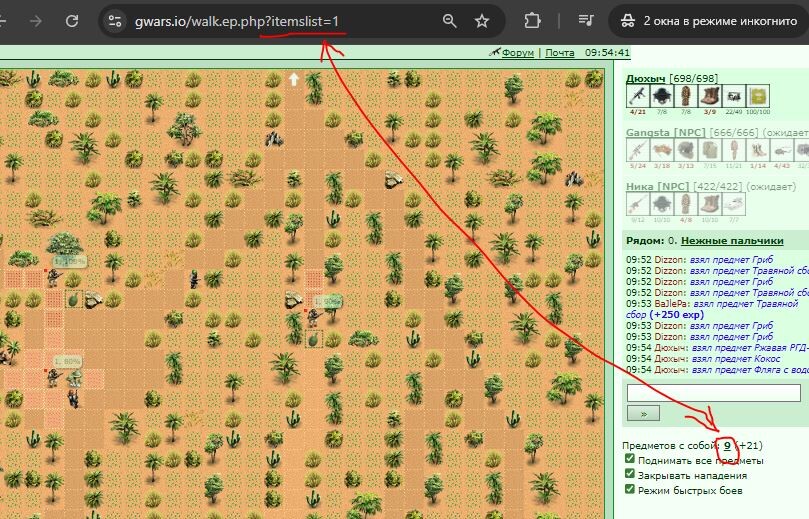The height and width of the screenshot is (519, 809).
Task: Open Ника [NPC] profile link
Action: tap(657, 186)
